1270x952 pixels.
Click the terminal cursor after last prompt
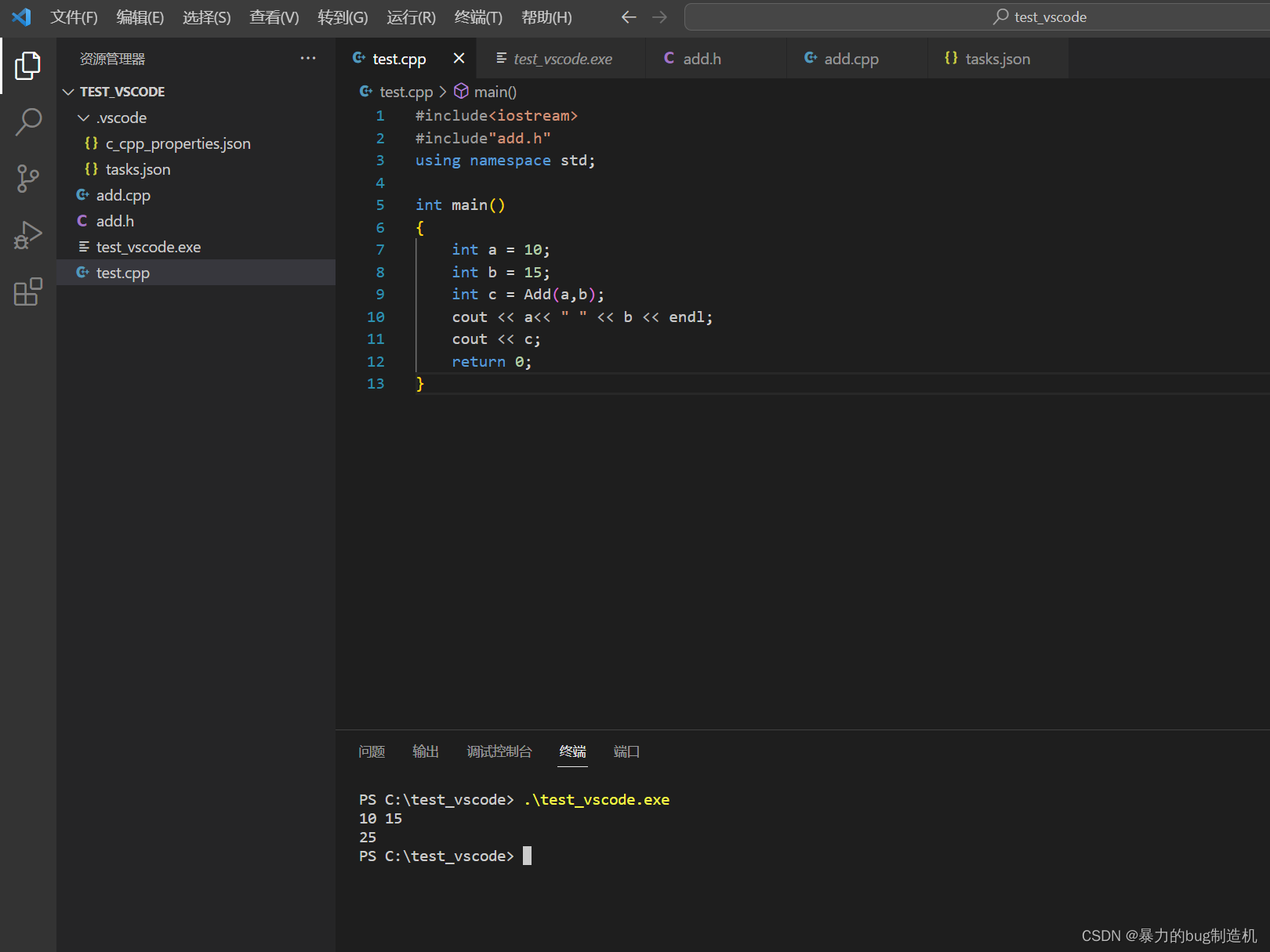point(528,856)
